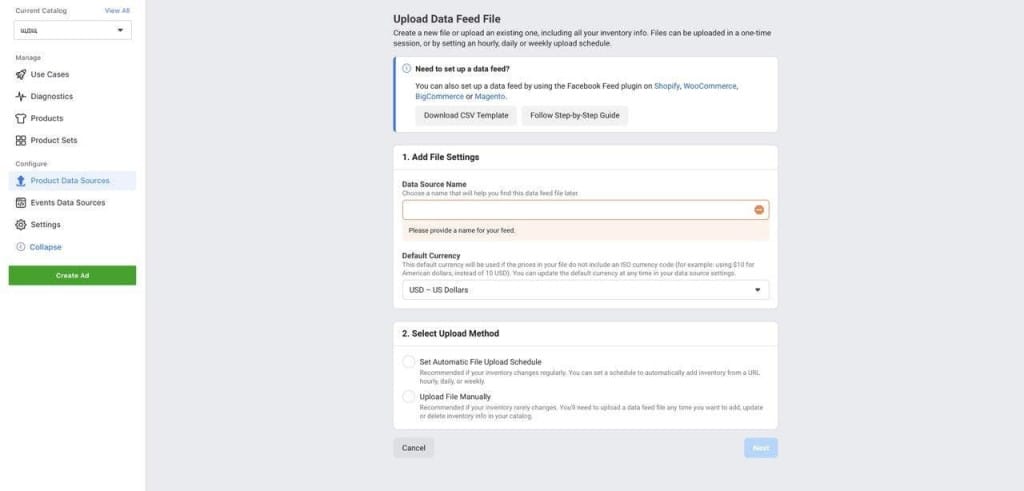Open the Shopify plugin link
This screenshot has width=1024, height=491.
tap(667, 86)
